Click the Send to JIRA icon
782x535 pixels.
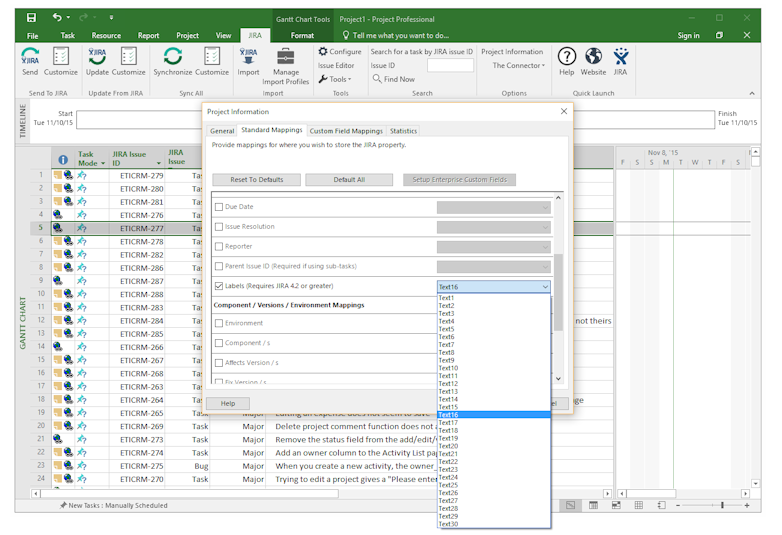[x=30, y=56]
